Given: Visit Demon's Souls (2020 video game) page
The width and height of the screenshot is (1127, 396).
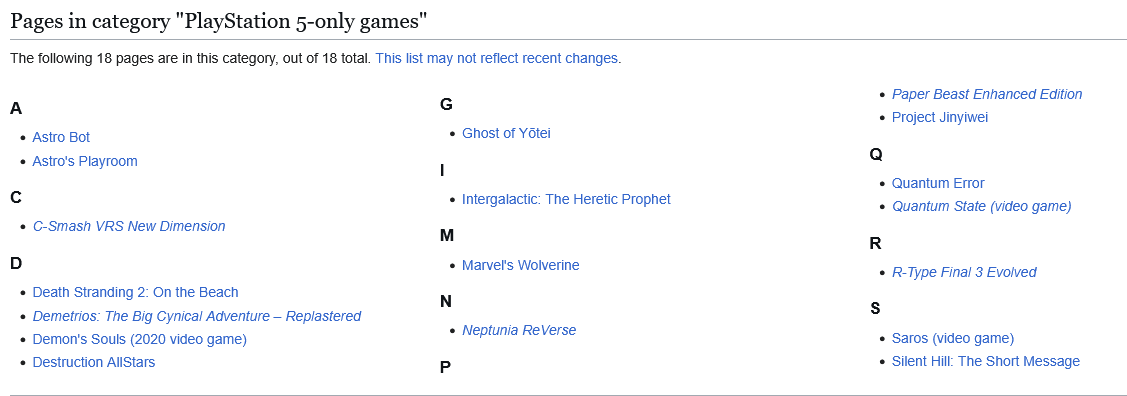Looking at the screenshot, I should click(x=139, y=339).
